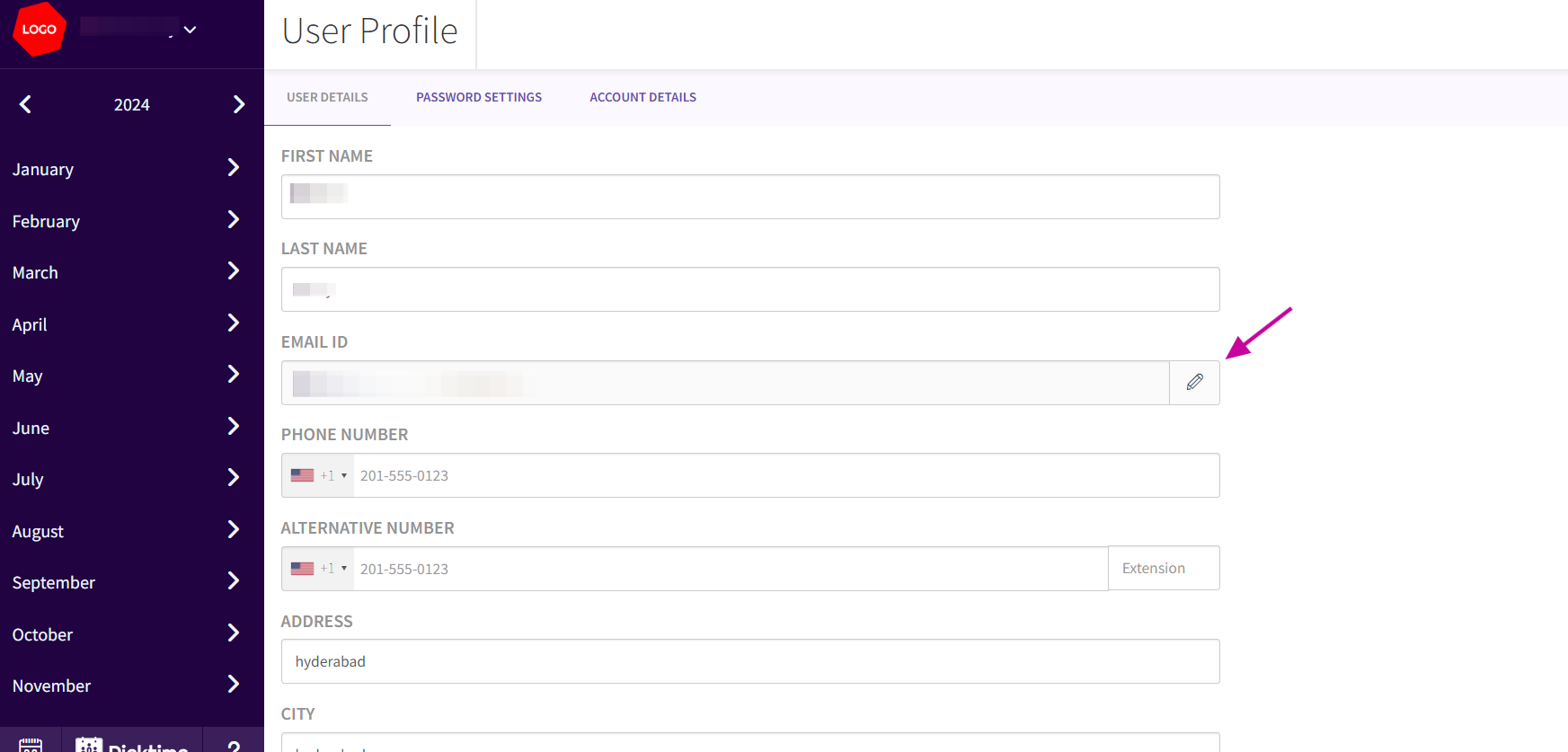Click into the First Name field

point(750,197)
